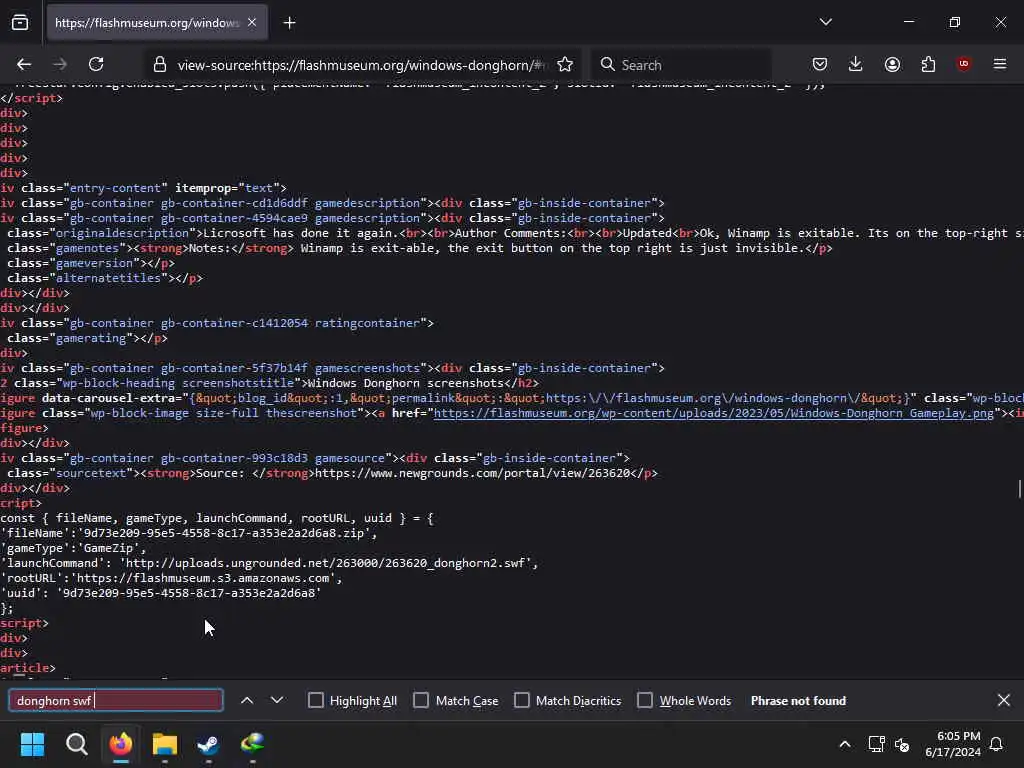Expand the list all tabs dropdown
The width and height of the screenshot is (1024, 768).
[x=825, y=22]
